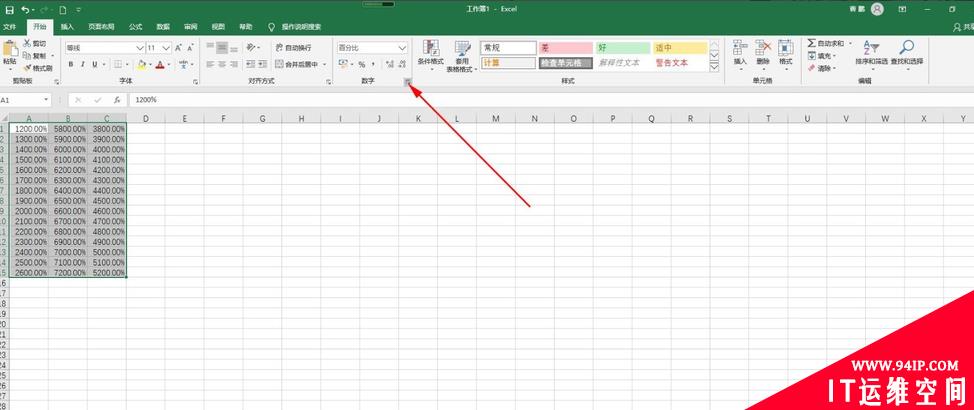Open the Name Box dropdown for A1
Screen dimensions: 974x410
47,100
